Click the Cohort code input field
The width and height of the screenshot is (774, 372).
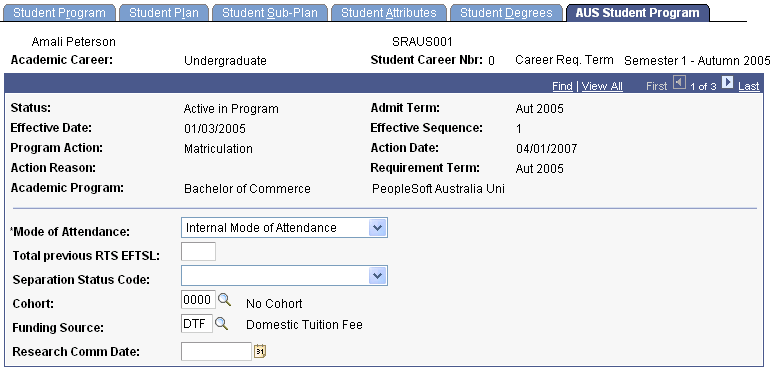pos(198,299)
